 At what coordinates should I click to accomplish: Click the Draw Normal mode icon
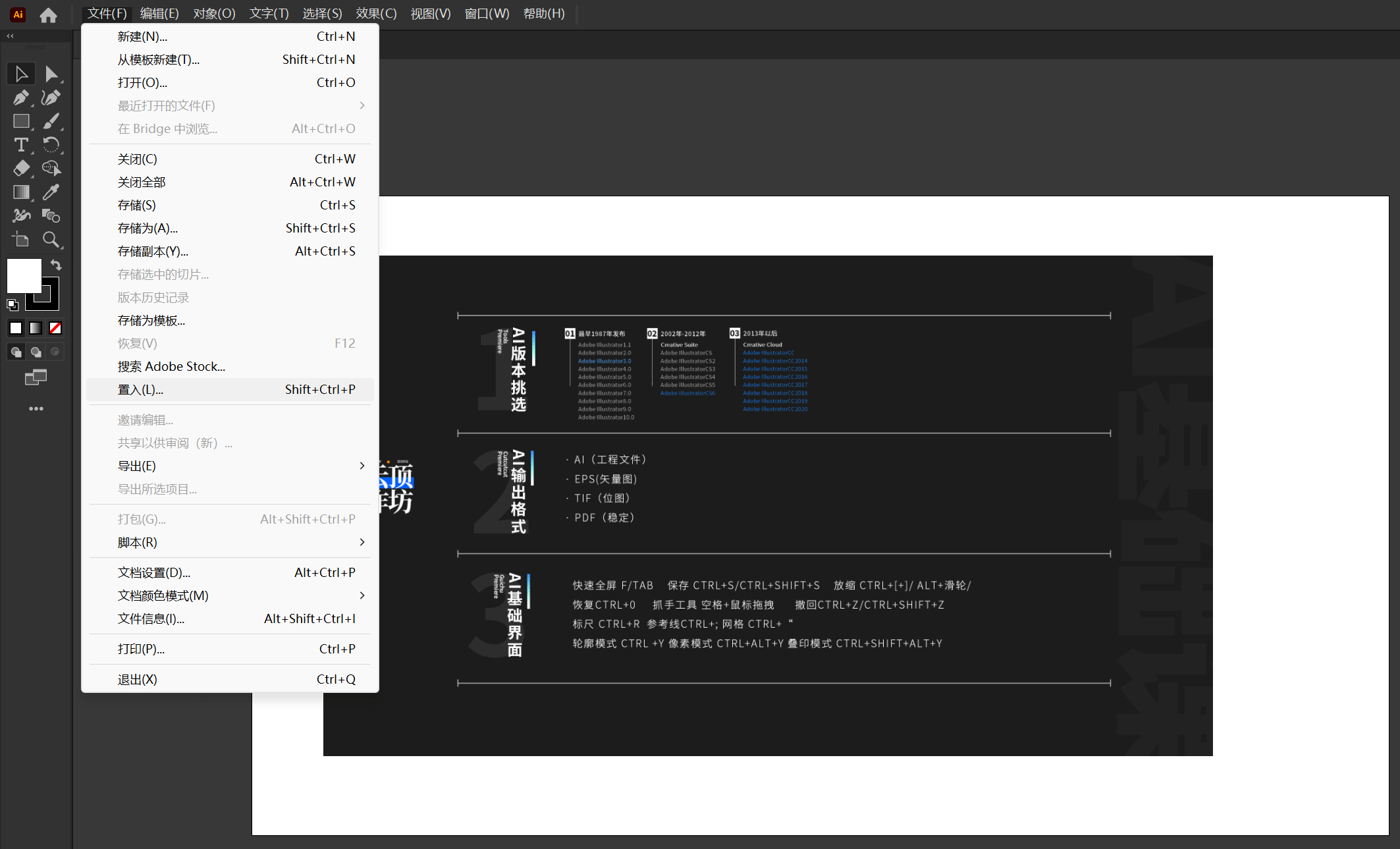(16, 352)
